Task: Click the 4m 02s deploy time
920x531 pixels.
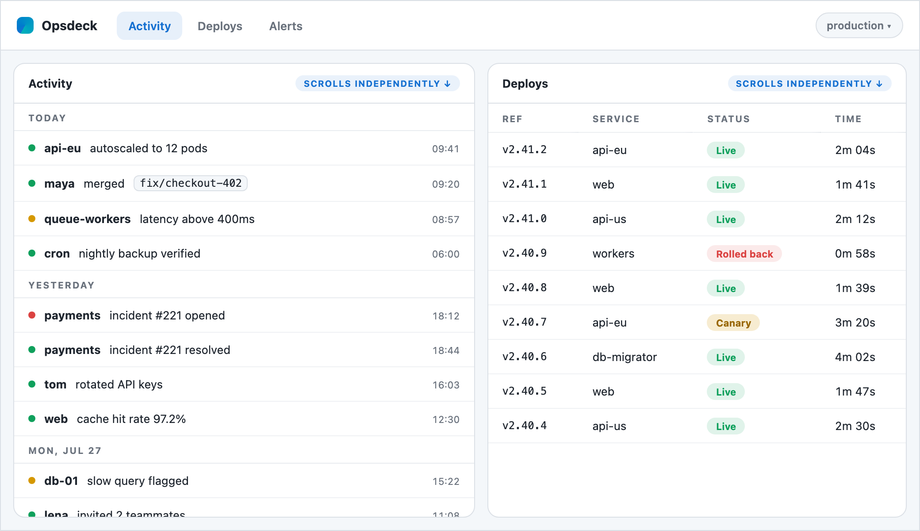Action: coord(855,357)
